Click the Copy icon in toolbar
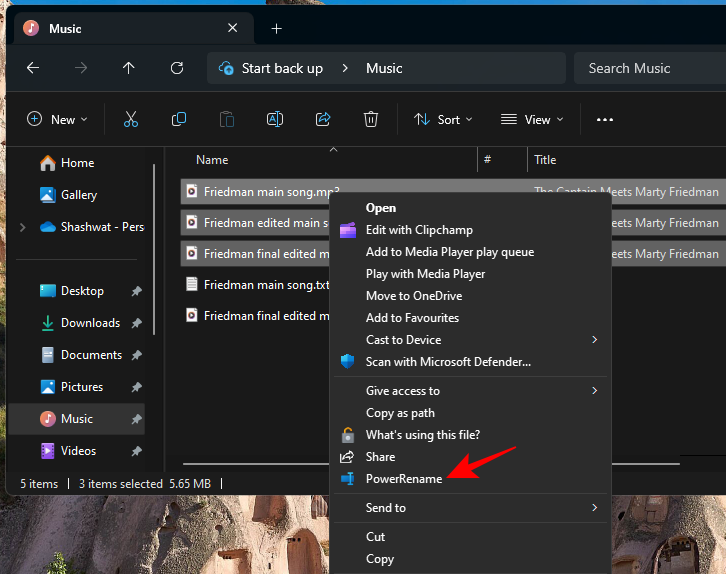726x574 pixels. click(x=179, y=119)
